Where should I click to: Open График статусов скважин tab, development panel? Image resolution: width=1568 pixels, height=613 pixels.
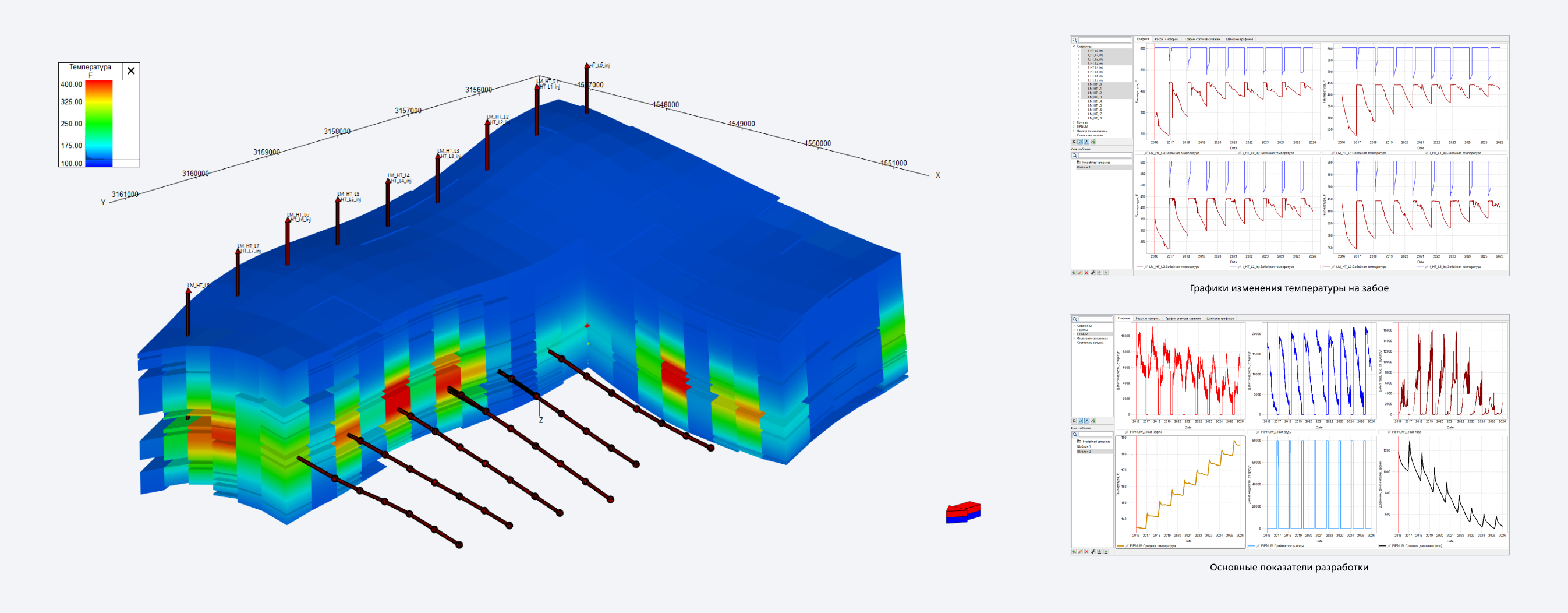tap(1183, 319)
